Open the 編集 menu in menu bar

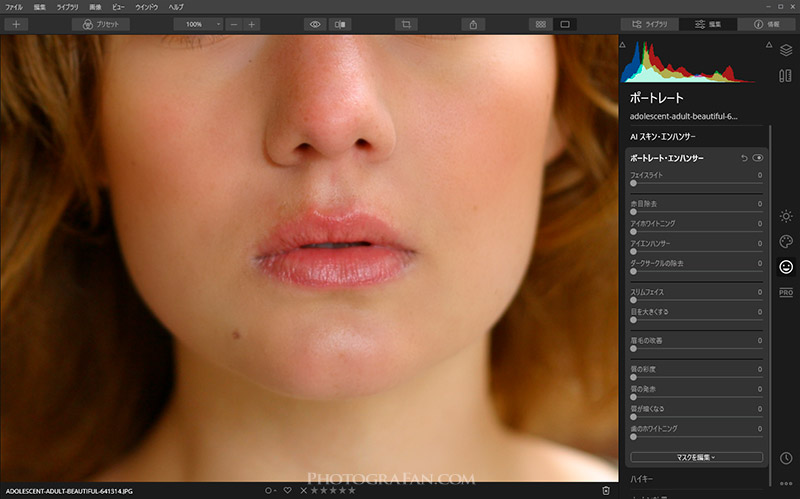point(39,7)
